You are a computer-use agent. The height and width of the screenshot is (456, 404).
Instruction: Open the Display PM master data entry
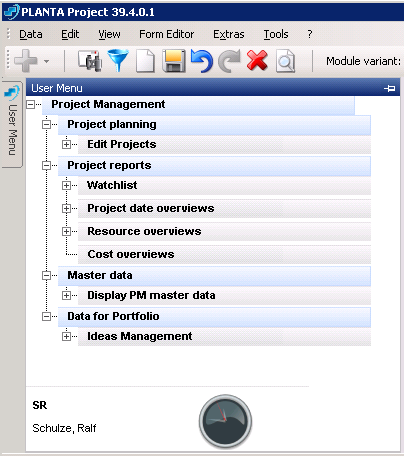[x=224, y=296]
